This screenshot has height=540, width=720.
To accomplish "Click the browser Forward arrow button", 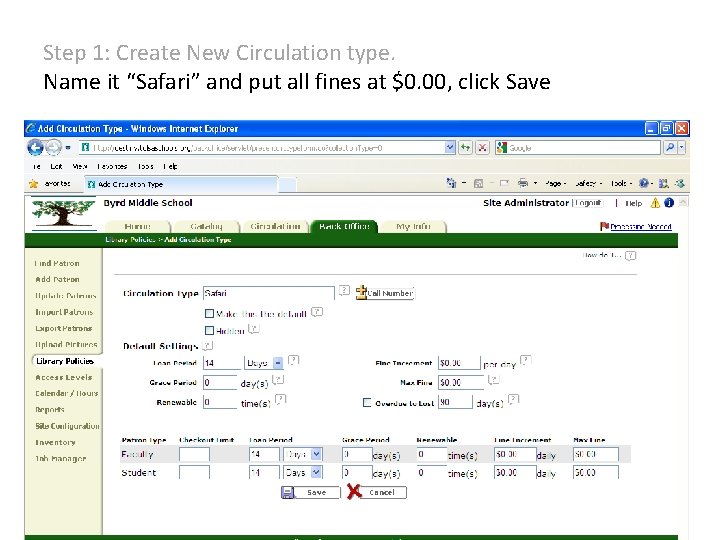I will (53, 147).
